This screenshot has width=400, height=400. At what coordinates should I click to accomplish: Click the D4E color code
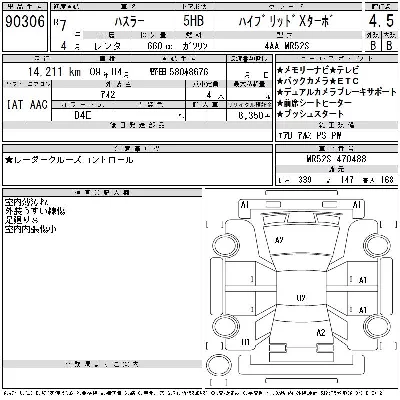click(83, 115)
